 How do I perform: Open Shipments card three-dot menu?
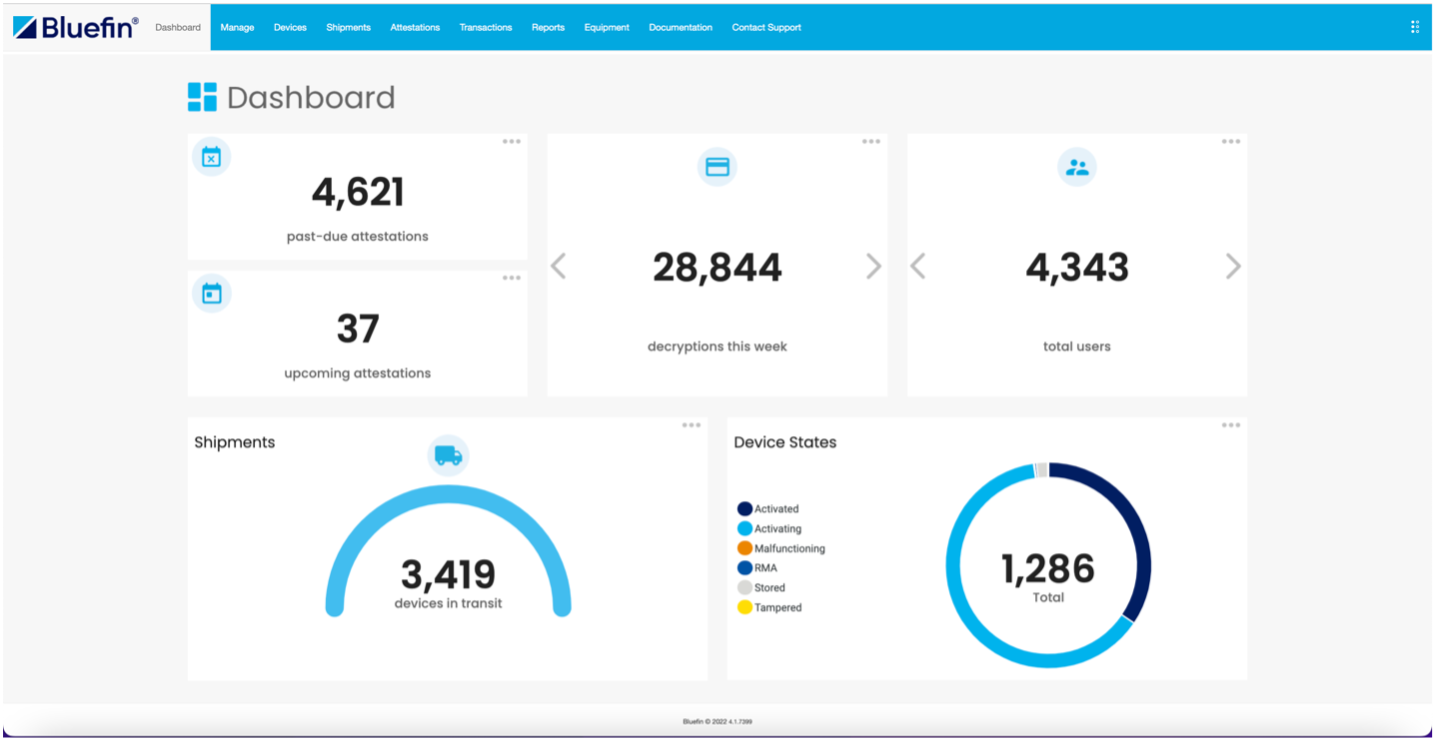[x=691, y=425]
